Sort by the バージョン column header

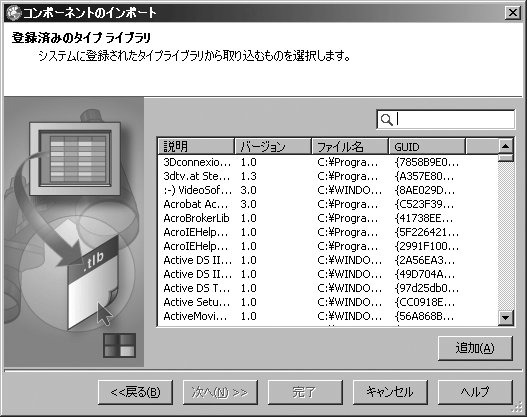point(273,147)
